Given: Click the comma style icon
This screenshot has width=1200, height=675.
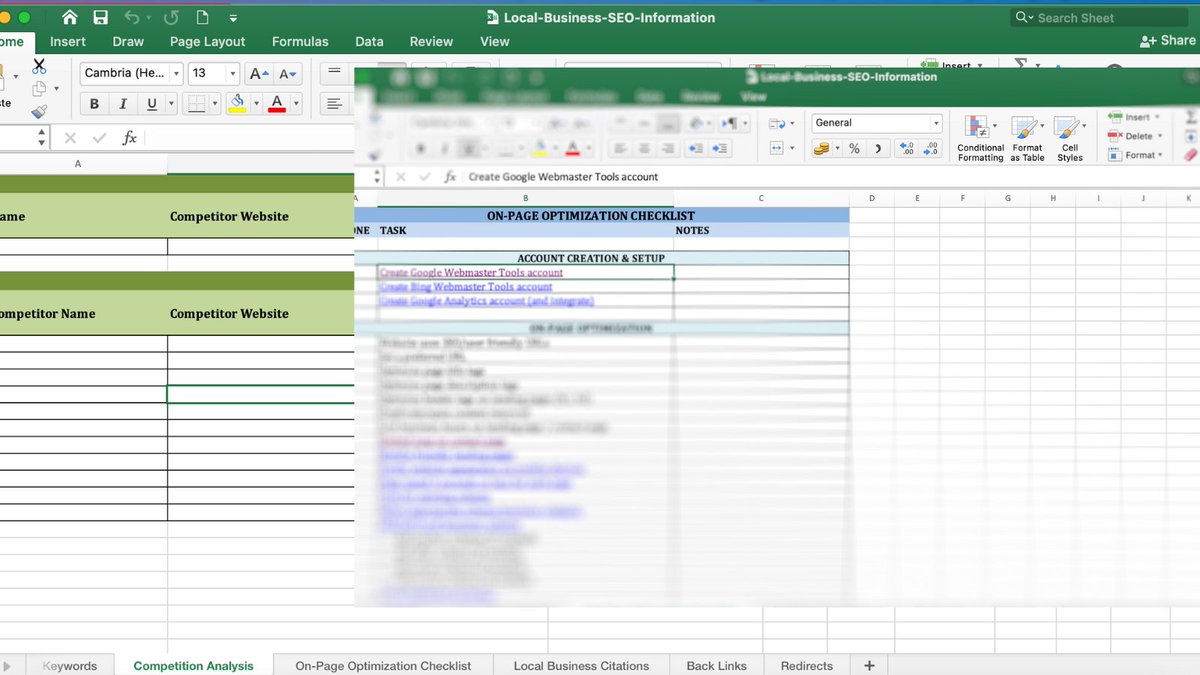Looking at the screenshot, I should 878,148.
